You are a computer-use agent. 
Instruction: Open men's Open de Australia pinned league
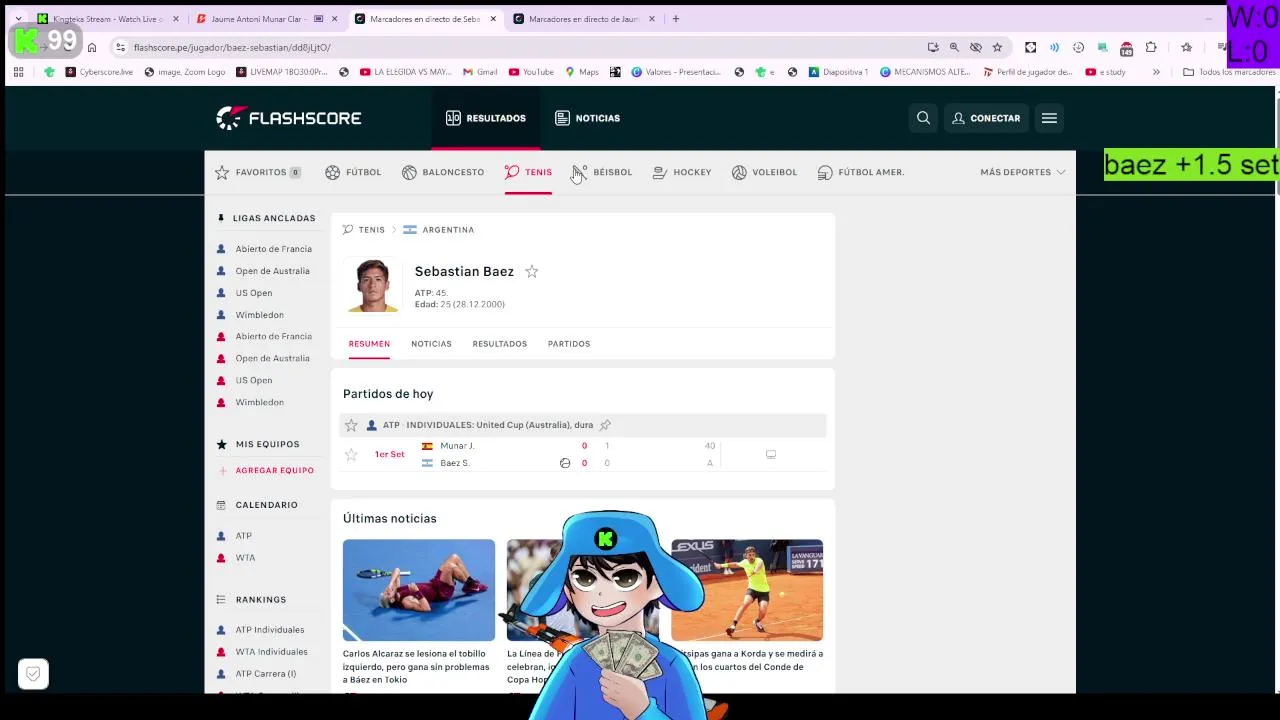coord(272,271)
